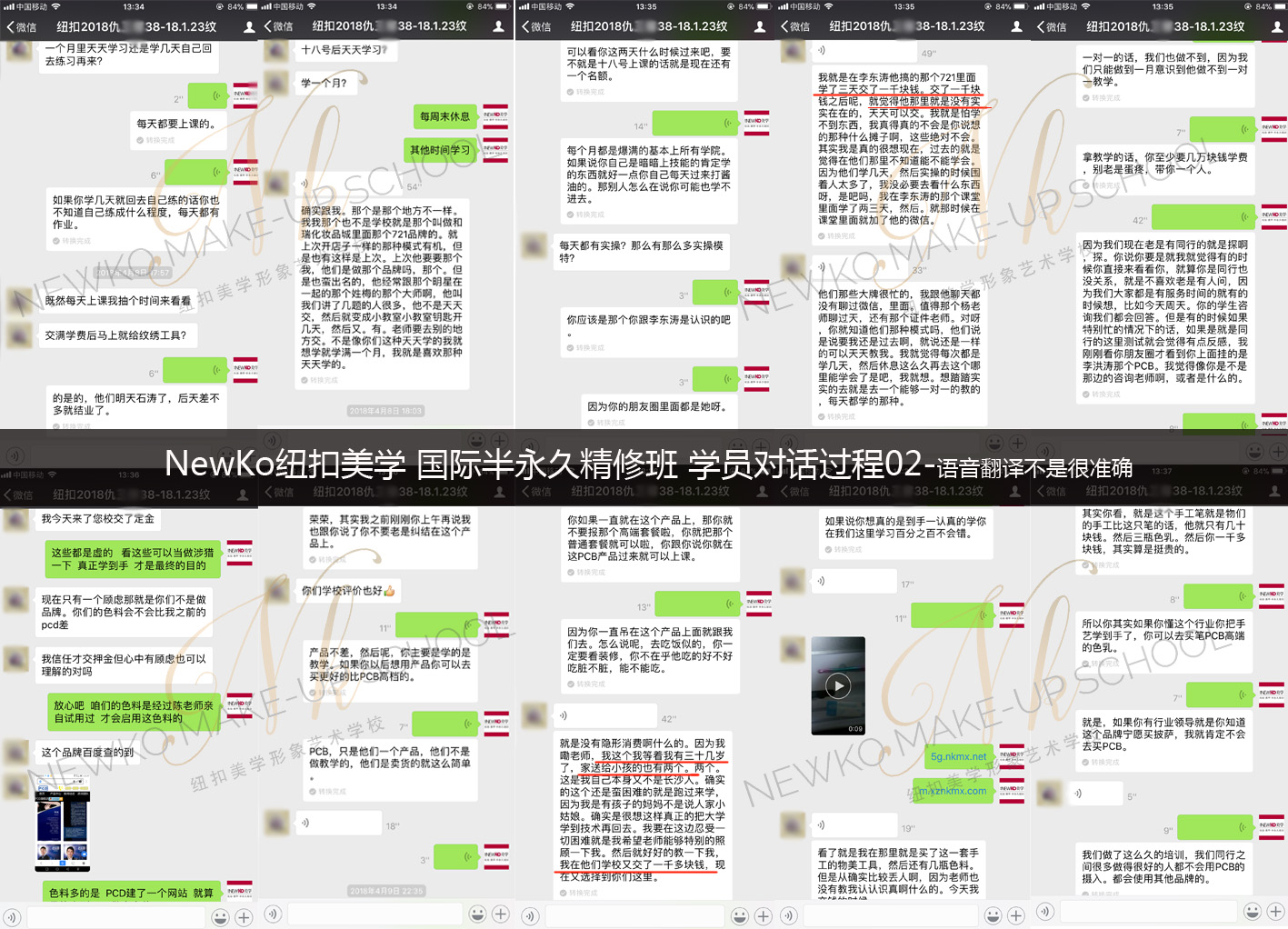Viewport: 1288px width, 929px height.
Task: Tap green bubble '这些都是虚的'
Action: 133,558
